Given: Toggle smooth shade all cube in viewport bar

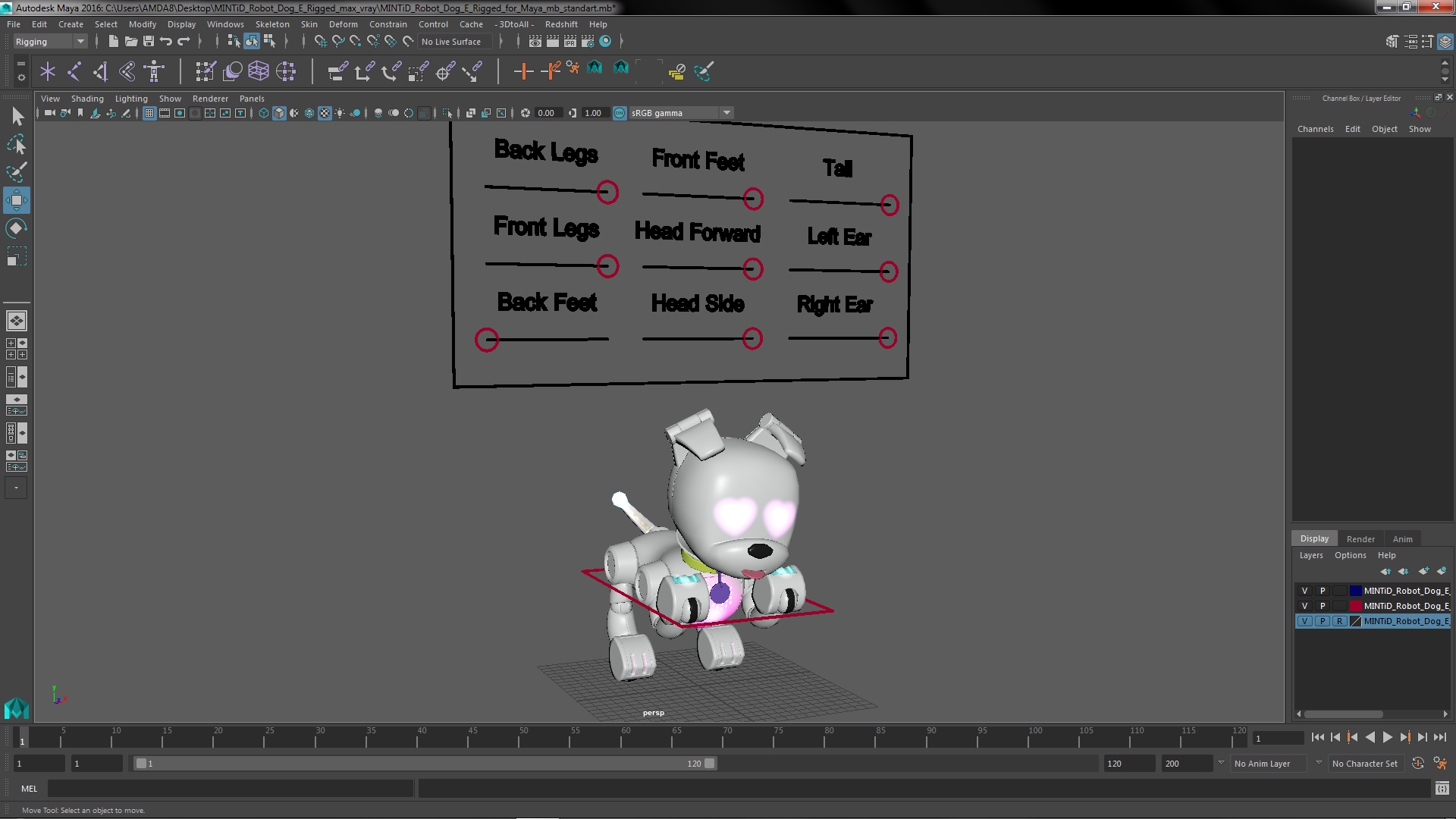Looking at the screenshot, I should coord(279,113).
